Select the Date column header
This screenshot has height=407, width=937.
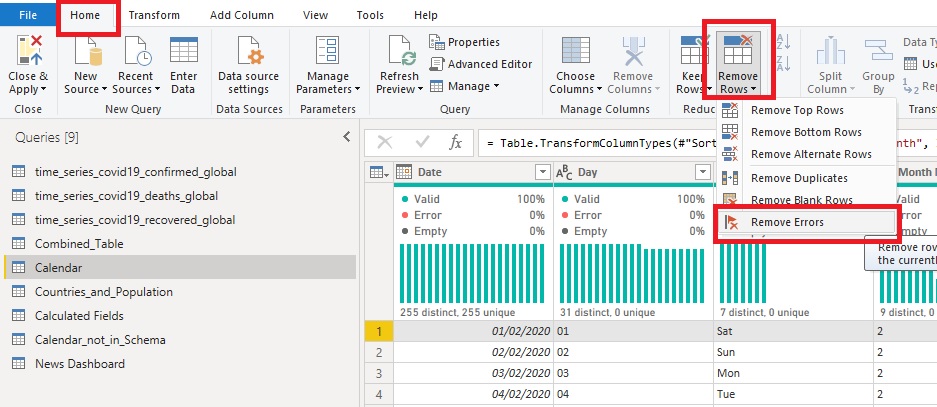pos(473,172)
